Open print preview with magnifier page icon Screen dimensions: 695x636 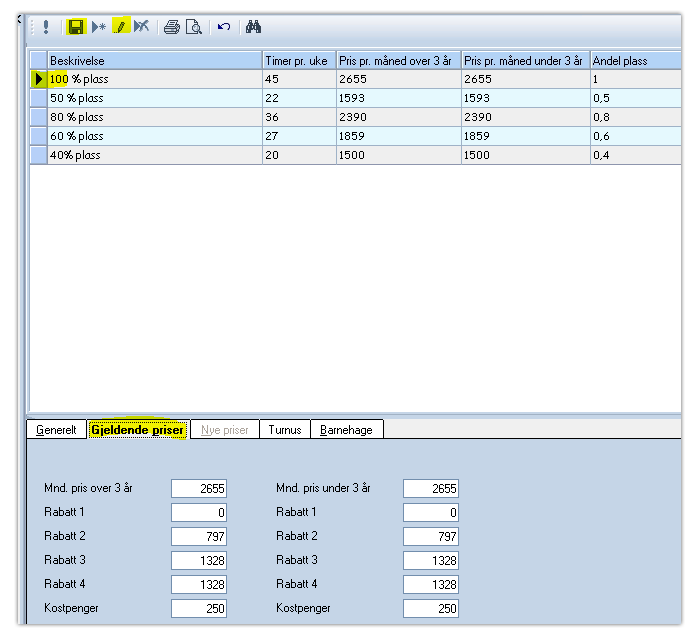coord(194,27)
